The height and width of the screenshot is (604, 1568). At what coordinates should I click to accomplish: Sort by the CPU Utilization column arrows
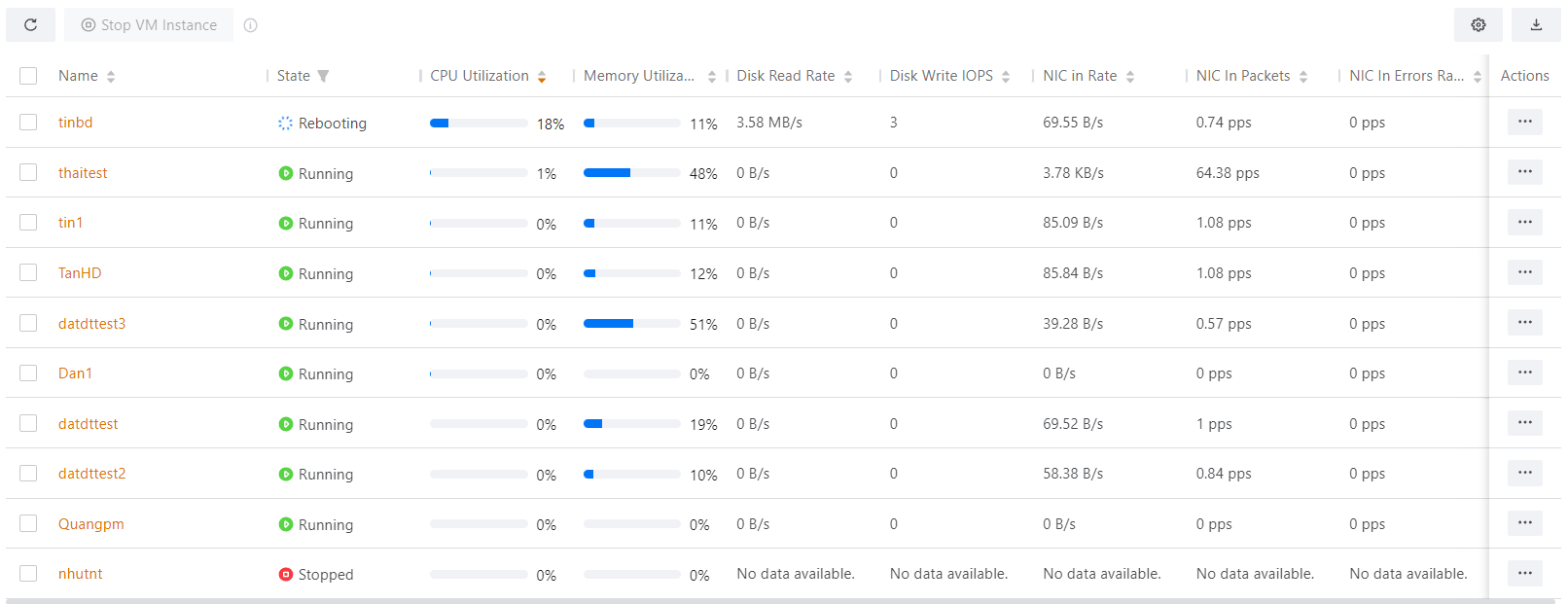(542, 77)
